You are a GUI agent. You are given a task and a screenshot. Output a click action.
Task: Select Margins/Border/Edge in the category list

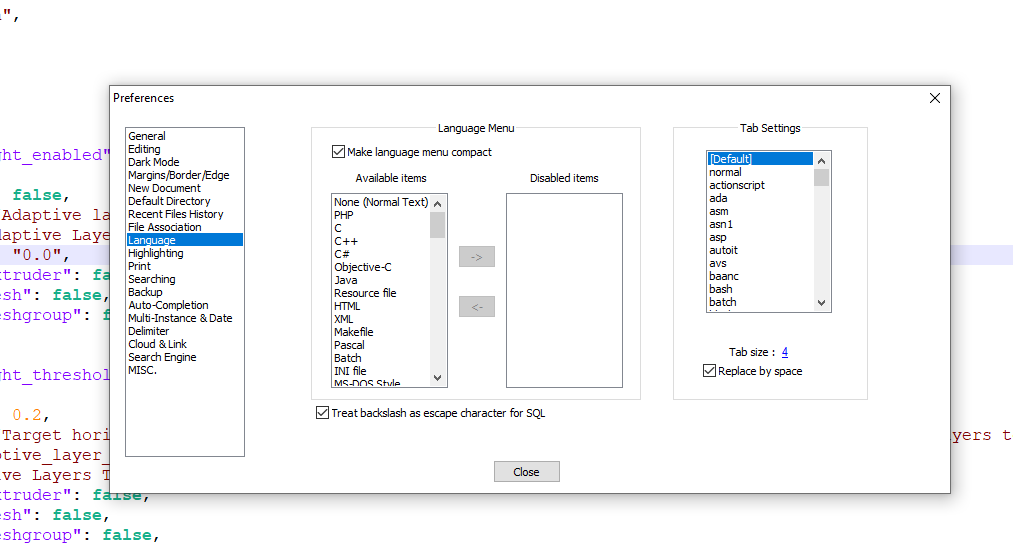pyautogui.click(x=178, y=175)
